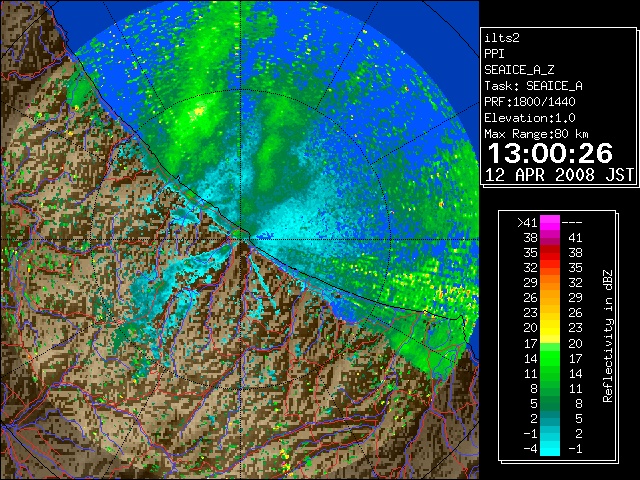The height and width of the screenshot is (480, 640).
Task: Select the "12 APR 2008 JST" date
Action: (x=559, y=175)
